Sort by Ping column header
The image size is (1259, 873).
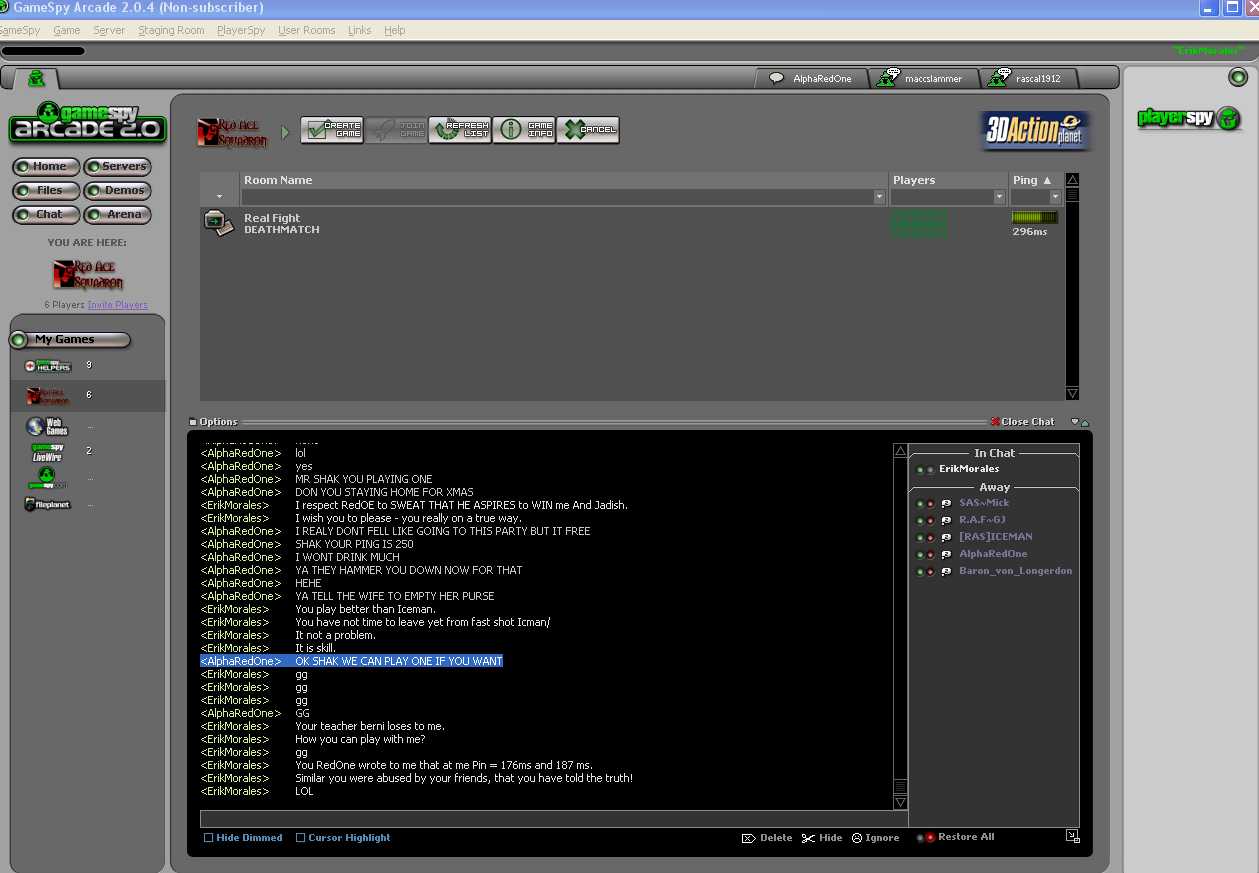coord(1035,180)
